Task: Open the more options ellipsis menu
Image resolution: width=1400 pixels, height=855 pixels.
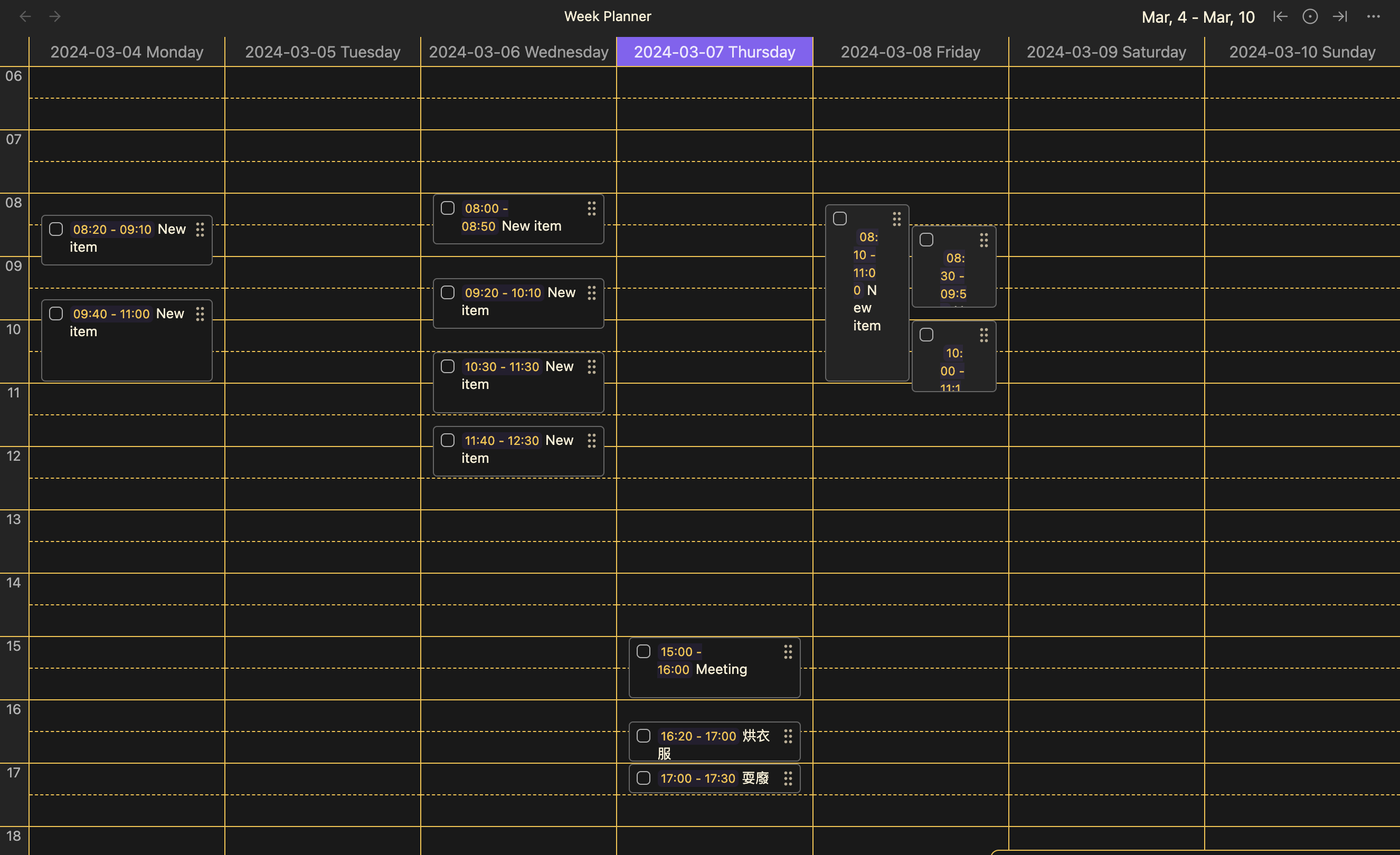Action: pos(1373,16)
